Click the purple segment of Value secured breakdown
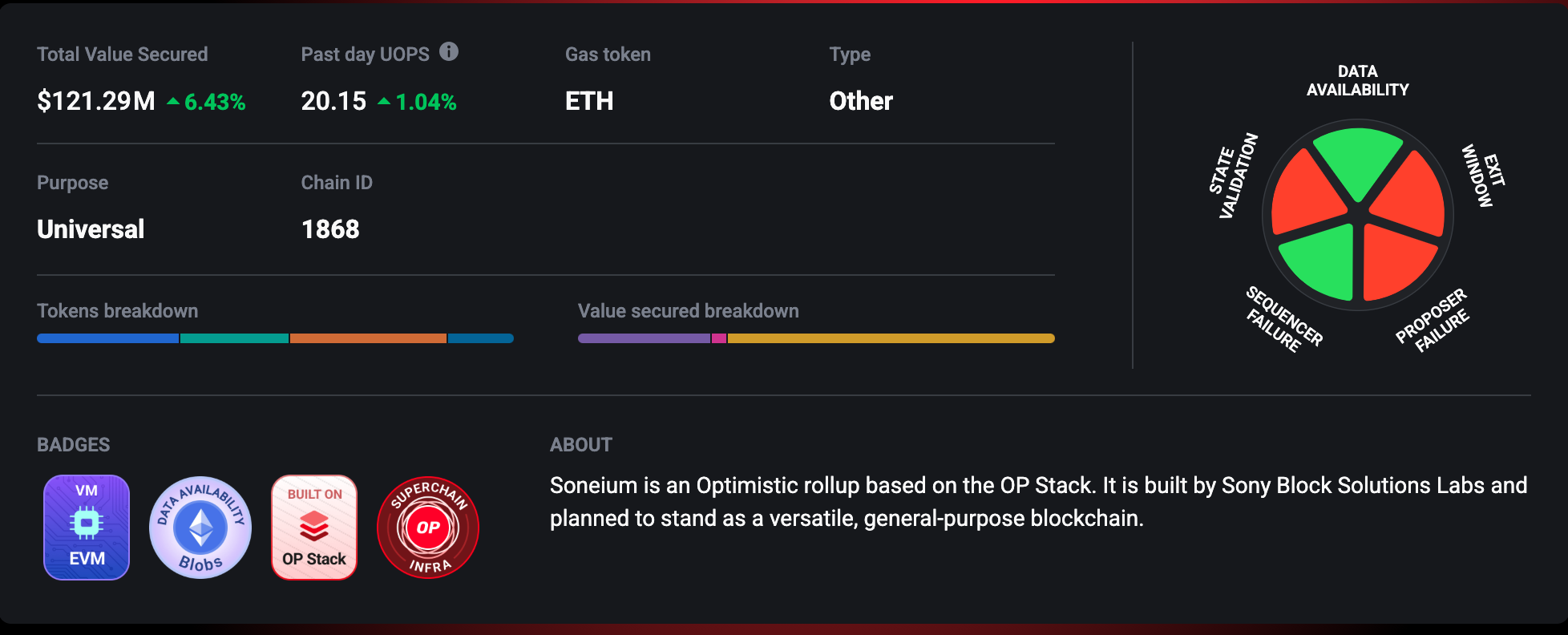Image resolution: width=1568 pixels, height=635 pixels. pyautogui.click(x=644, y=338)
